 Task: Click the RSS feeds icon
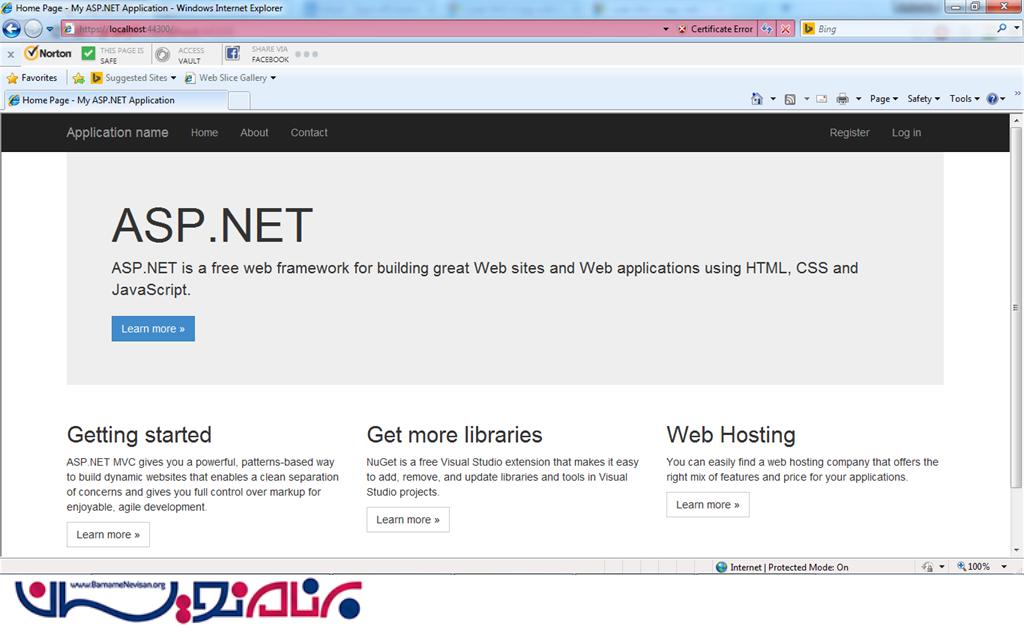tap(790, 99)
